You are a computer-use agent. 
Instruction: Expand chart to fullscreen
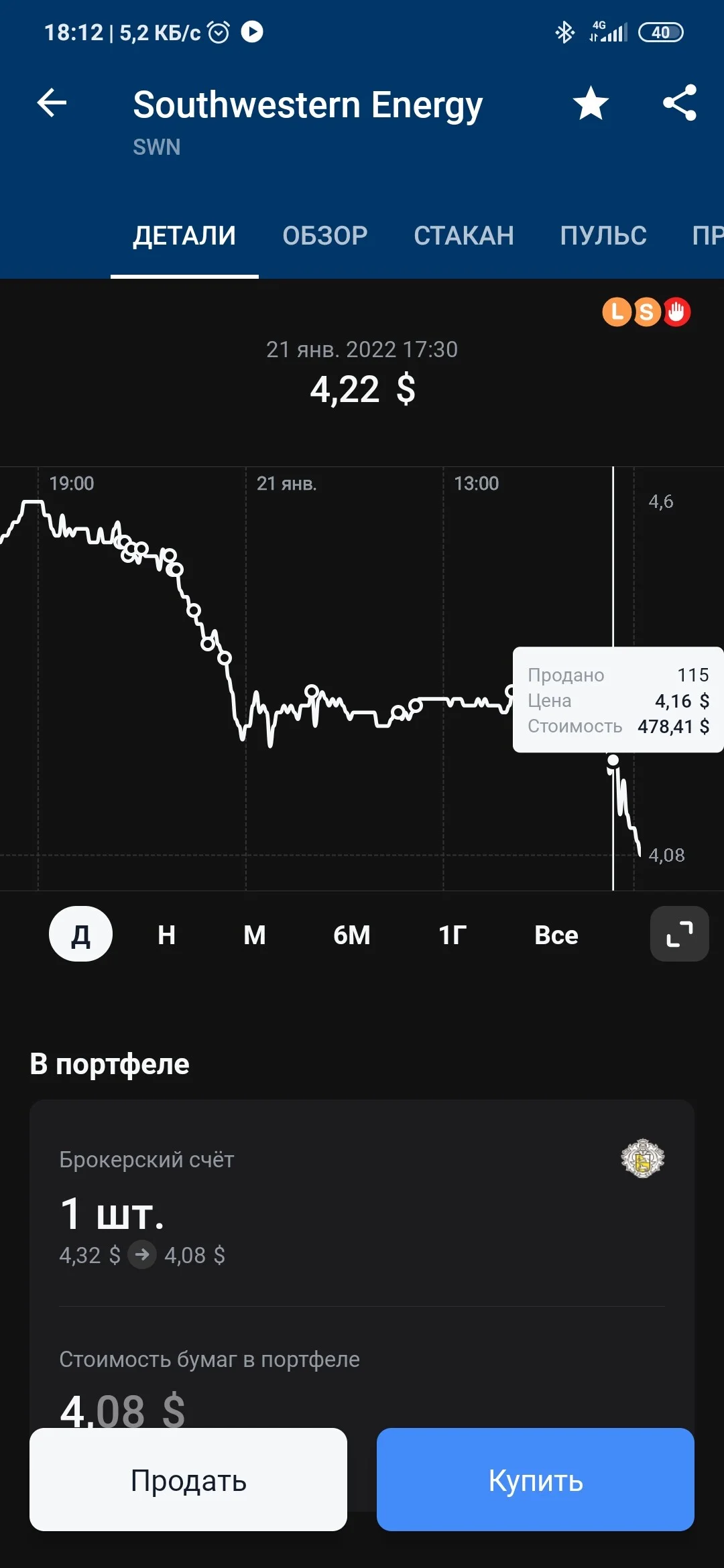point(679,934)
